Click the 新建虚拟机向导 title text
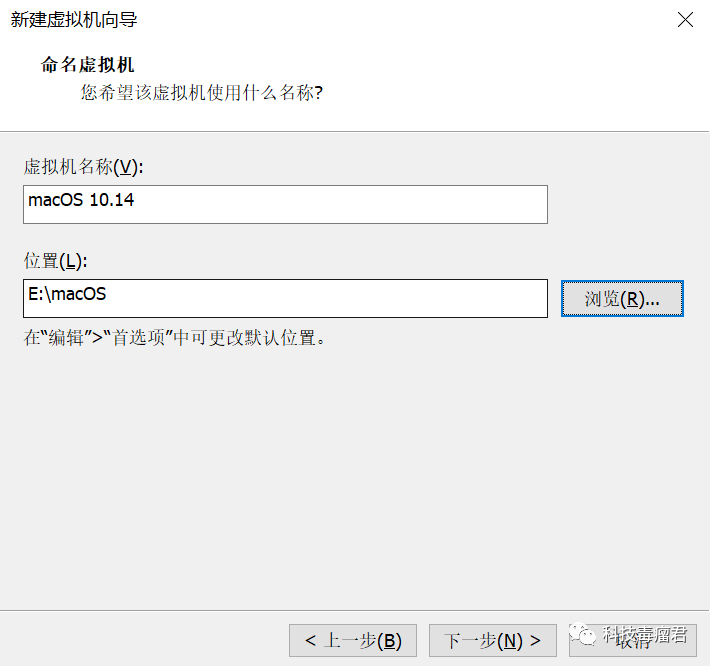710x666 pixels. pyautogui.click(x=73, y=19)
